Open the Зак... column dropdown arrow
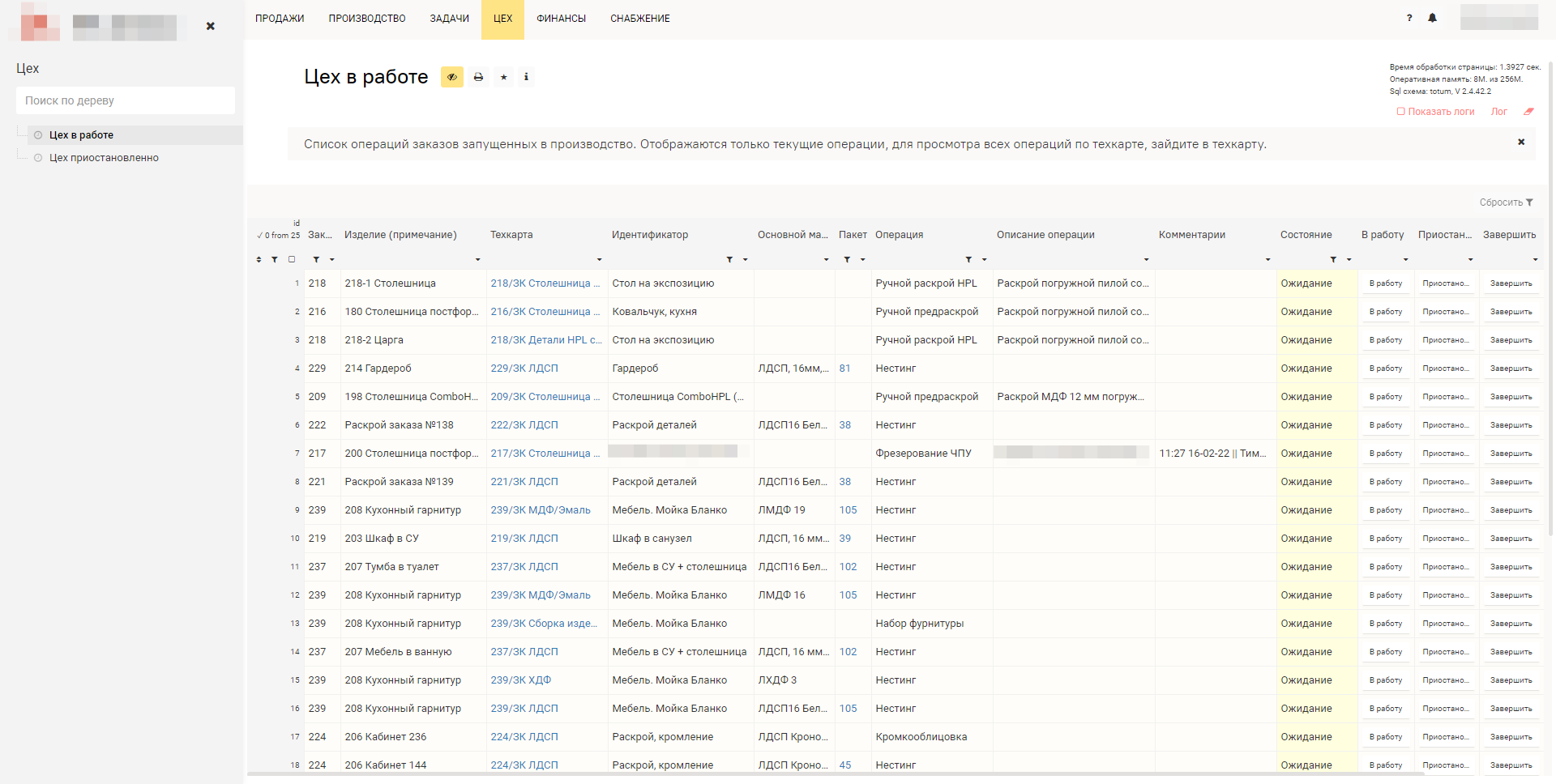 click(331, 260)
